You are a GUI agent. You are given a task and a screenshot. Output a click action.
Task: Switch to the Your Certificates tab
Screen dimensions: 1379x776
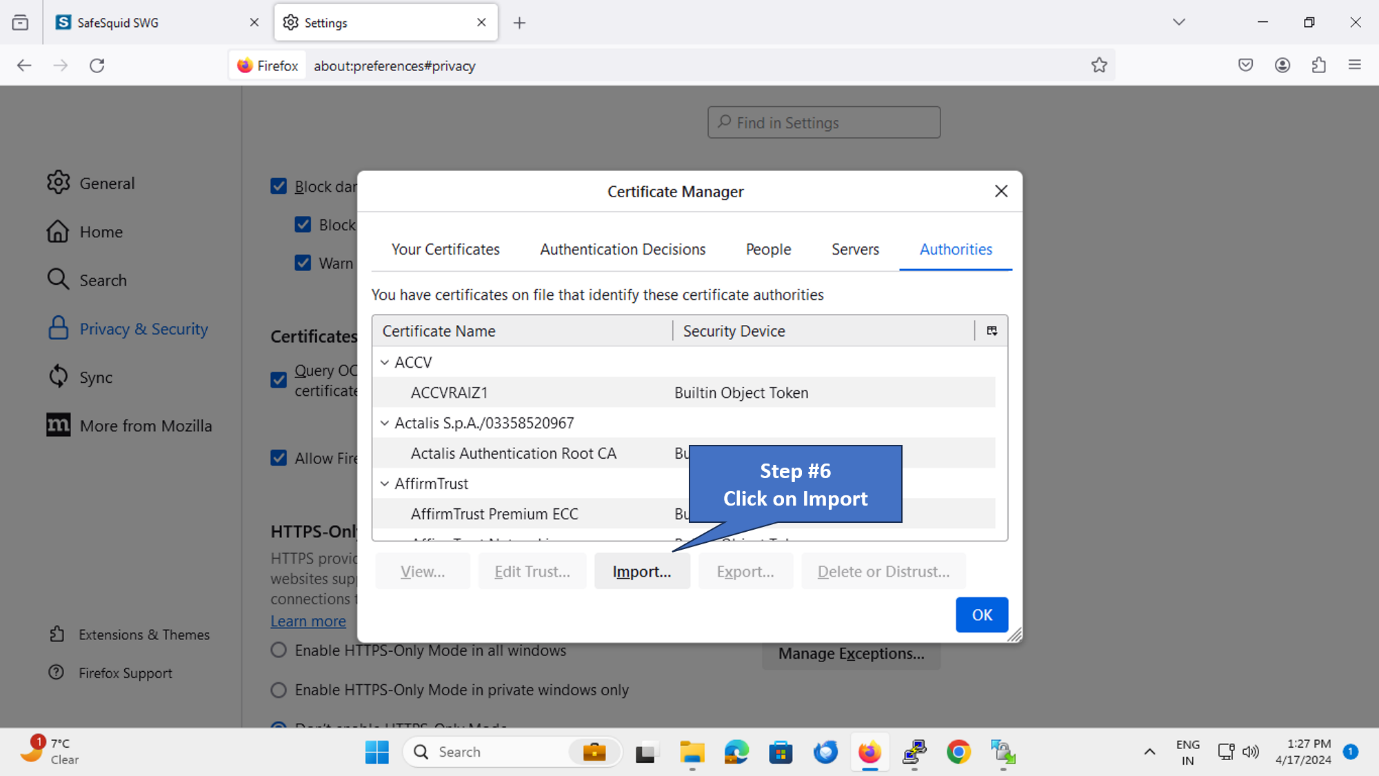445,249
